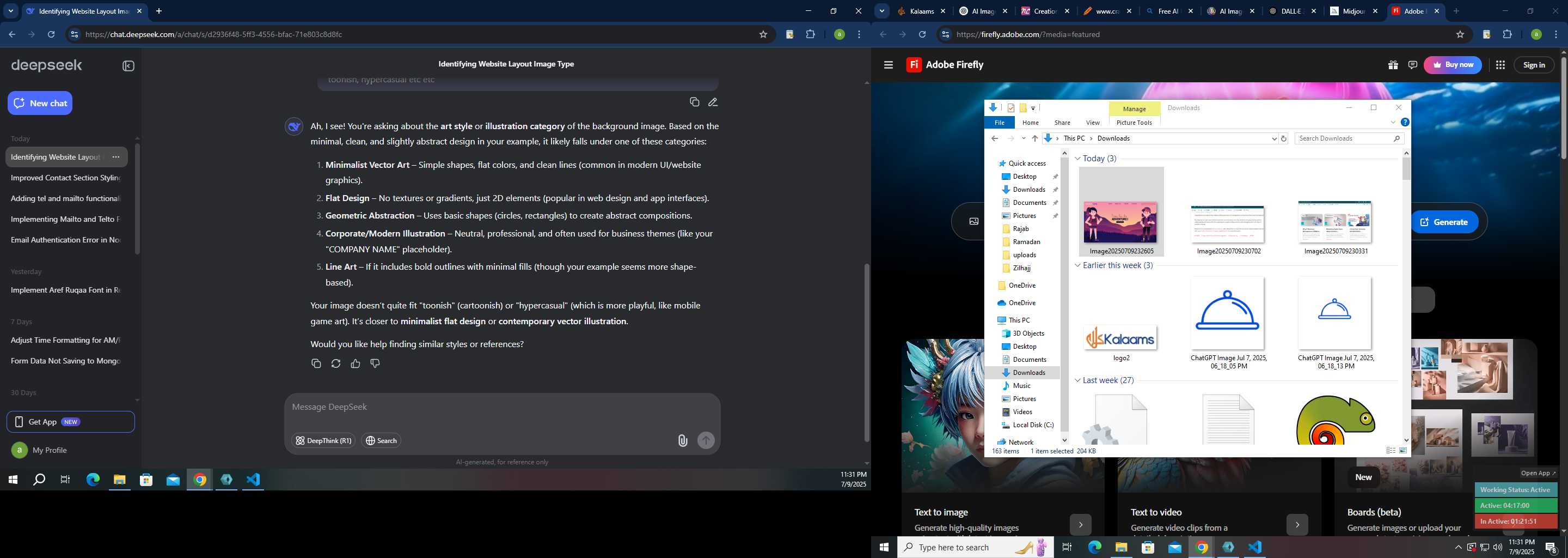
Task: Click the gift icon in Firefly header
Action: pos(1393,64)
